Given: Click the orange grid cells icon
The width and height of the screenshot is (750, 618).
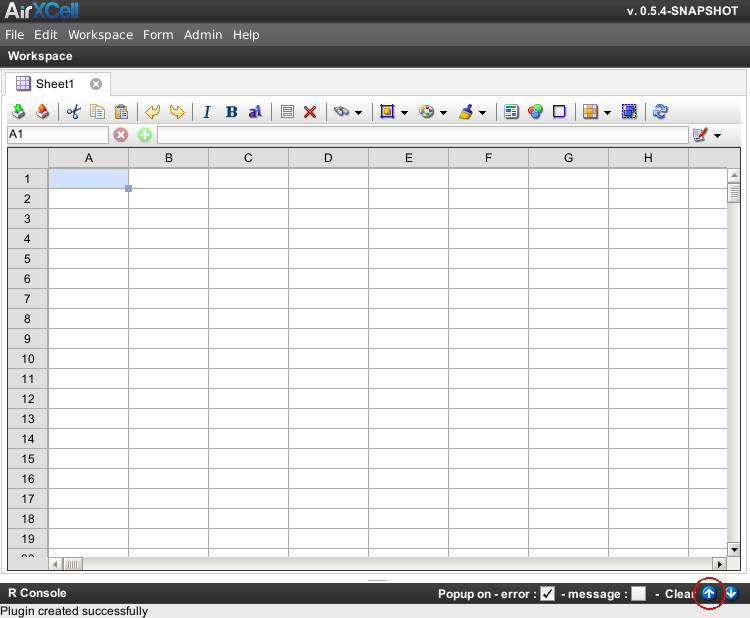Looking at the screenshot, I should coord(590,112).
